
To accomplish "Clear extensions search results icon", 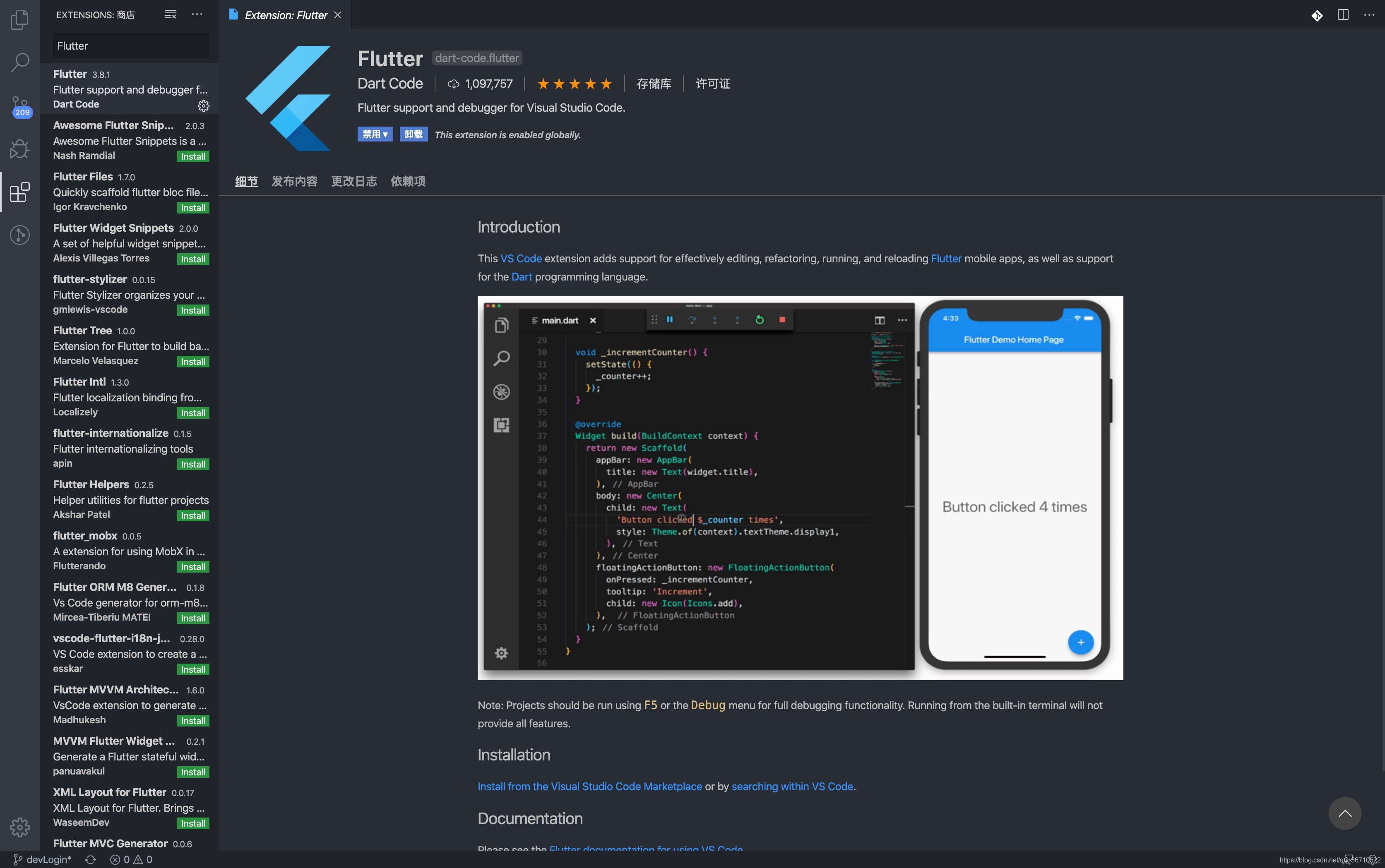I will click(x=170, y=14).
